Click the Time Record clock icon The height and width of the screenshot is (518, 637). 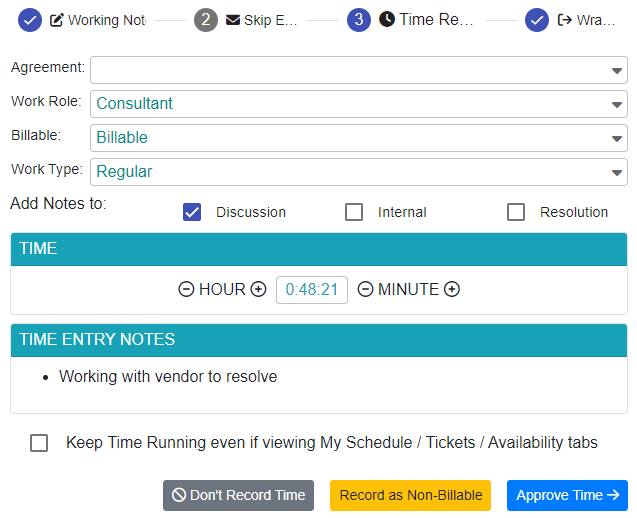tap(387, 19)
